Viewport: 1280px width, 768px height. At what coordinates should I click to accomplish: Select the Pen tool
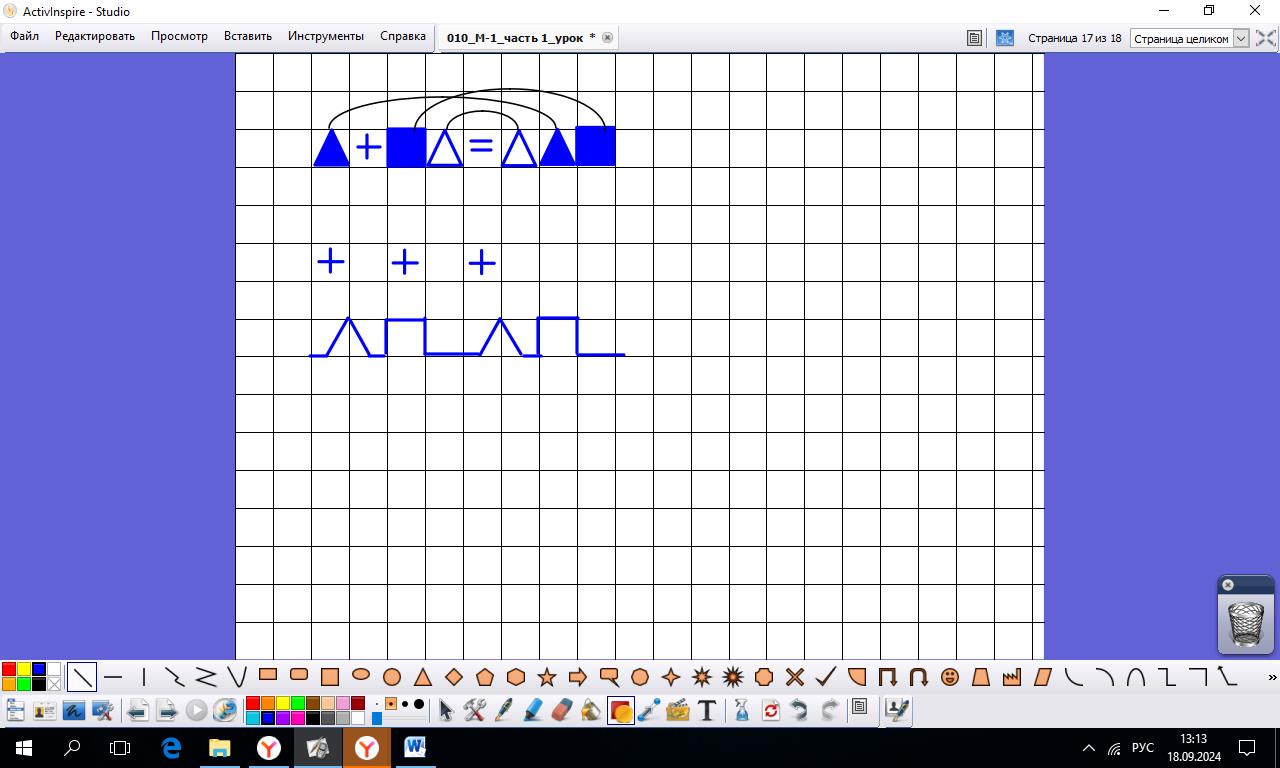[504, 710]
